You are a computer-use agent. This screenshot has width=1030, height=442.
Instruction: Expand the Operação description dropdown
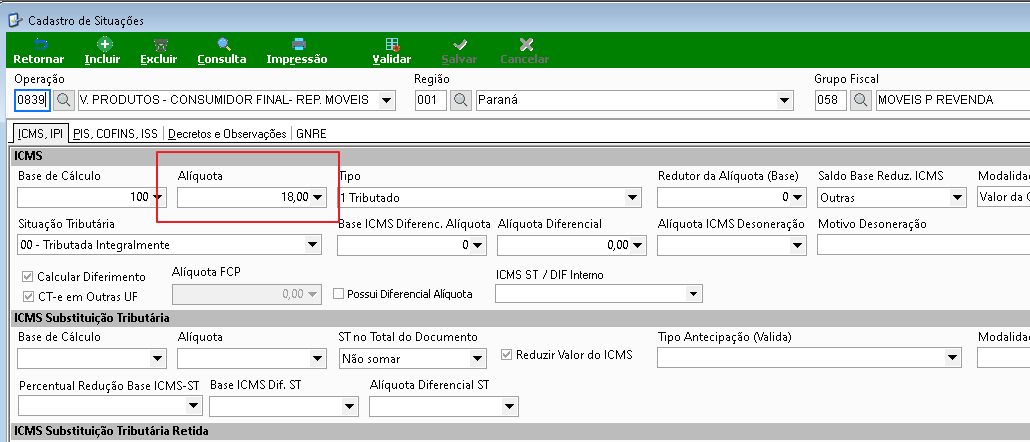click(387, 100)
